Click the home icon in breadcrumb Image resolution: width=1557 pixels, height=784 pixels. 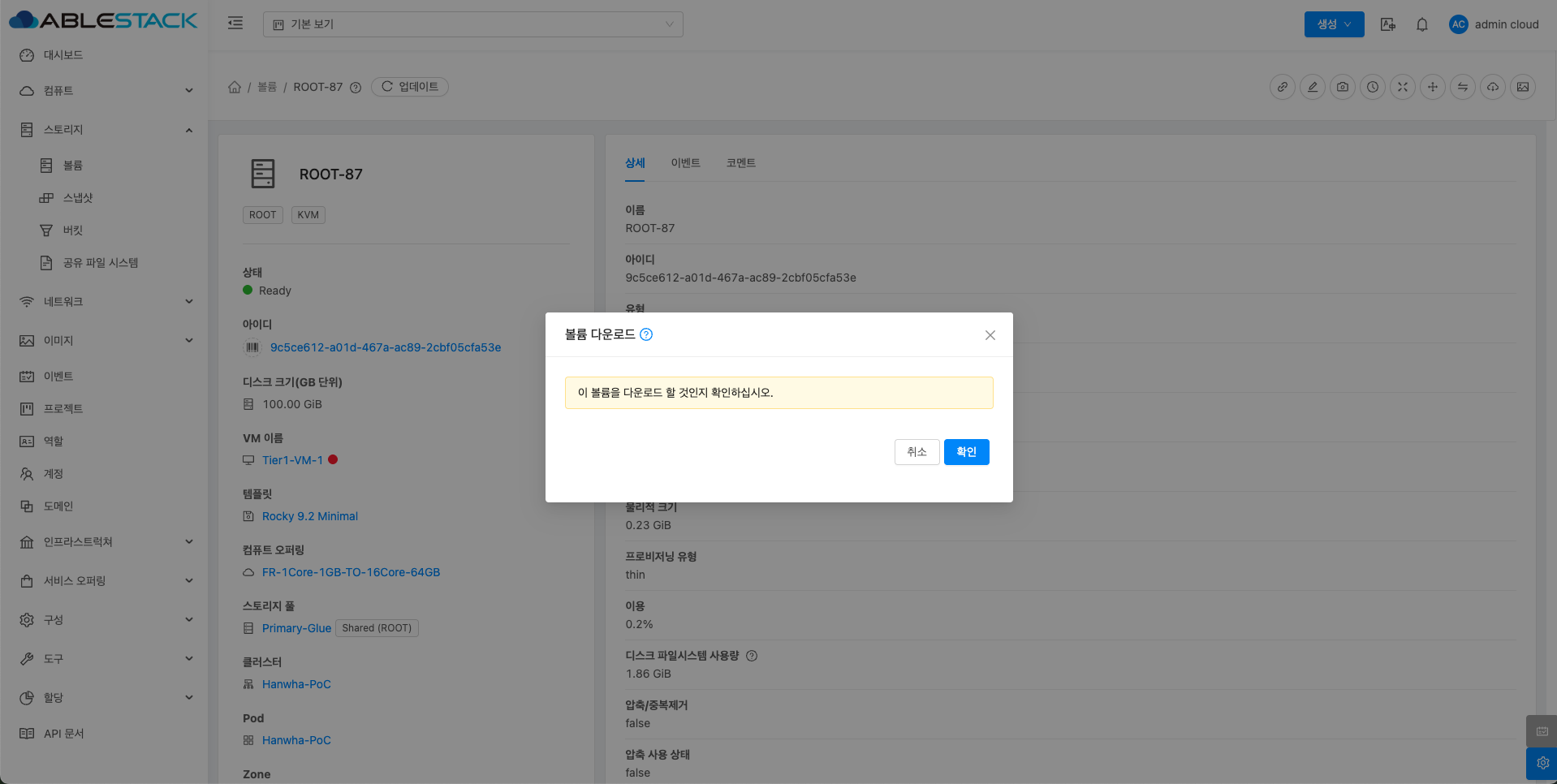(235, 87)
